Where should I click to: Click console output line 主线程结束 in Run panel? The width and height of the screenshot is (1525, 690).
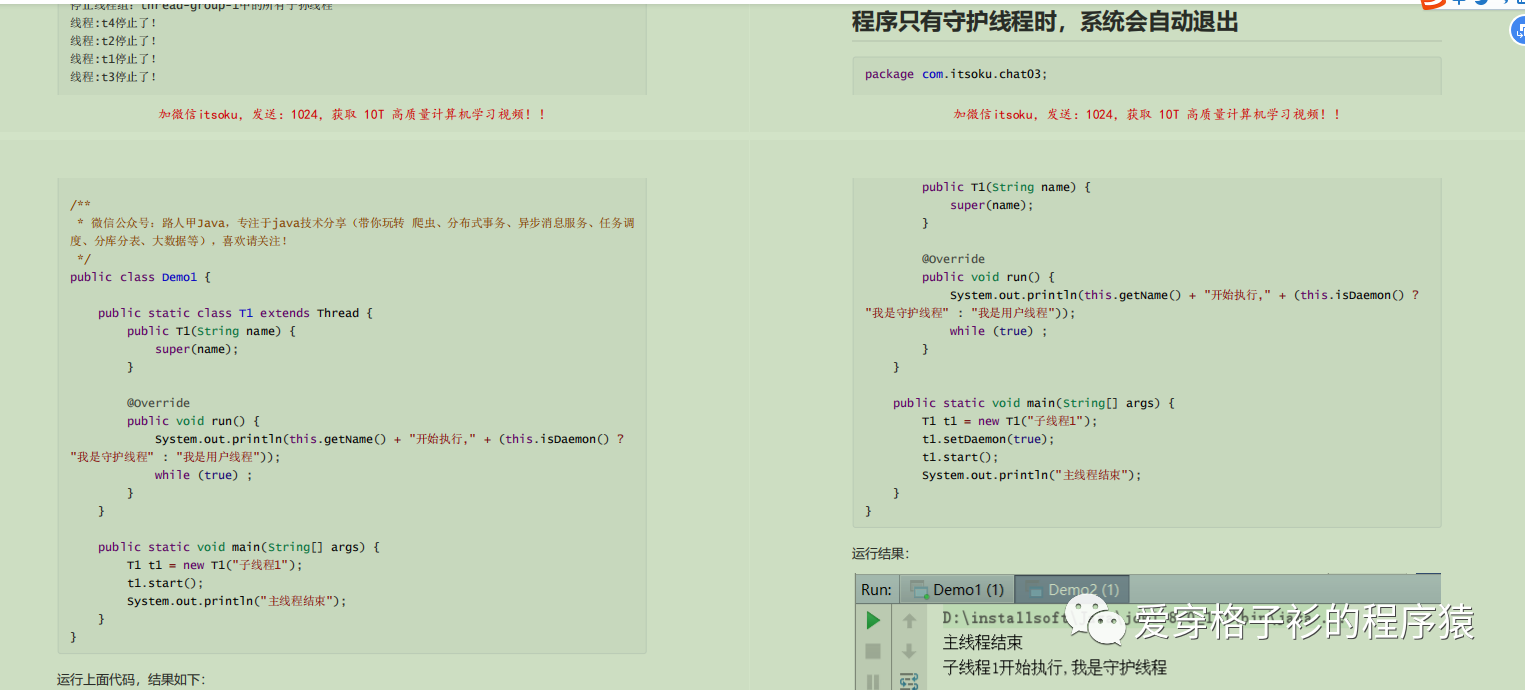click(x=983, y=643)
